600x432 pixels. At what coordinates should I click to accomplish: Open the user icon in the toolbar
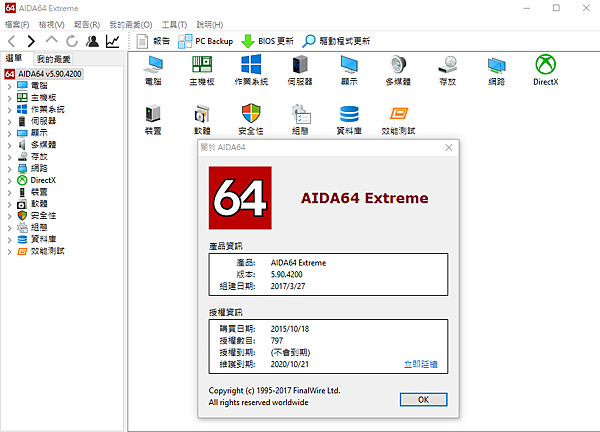pyautogui.click(x=92, y=41)
